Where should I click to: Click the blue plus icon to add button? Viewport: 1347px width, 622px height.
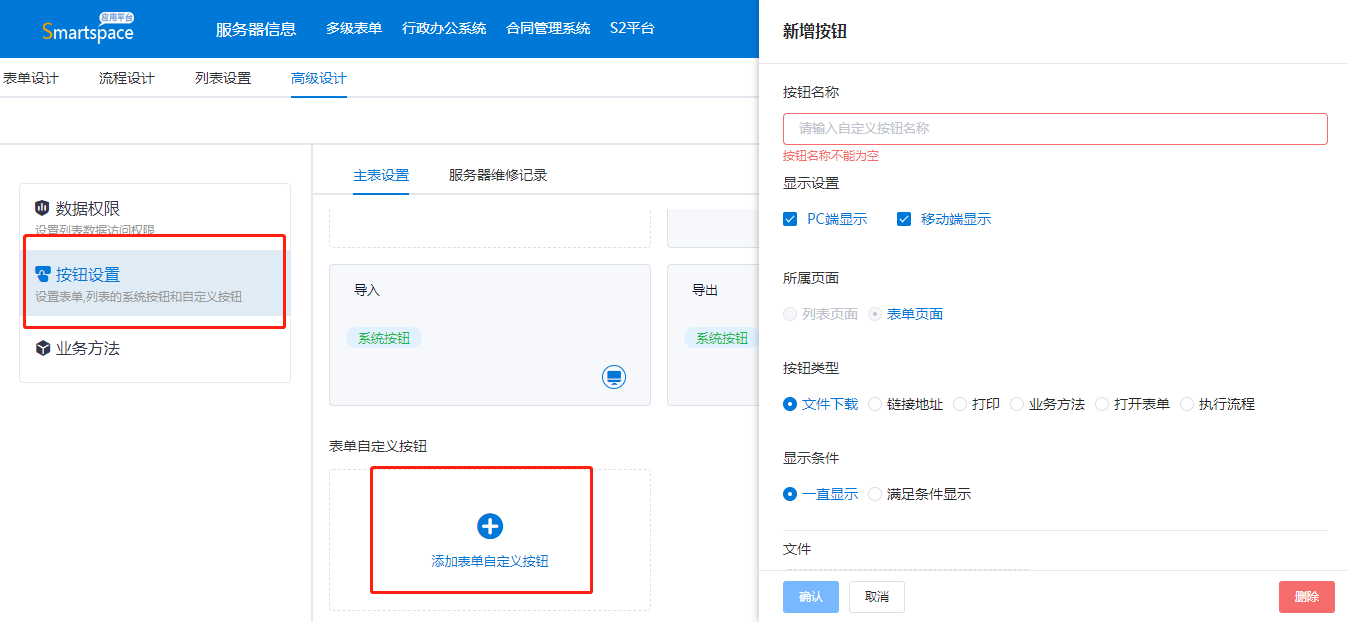[x=490, y=526]
